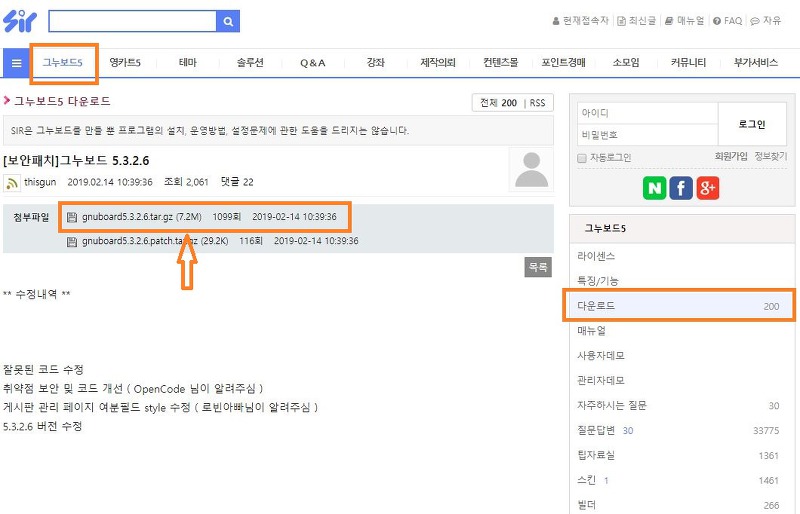Open the 포인트경매 menu tab
The height and width of the screenshot is (514, 800).
pyautogui.click(x=563, y=63)
